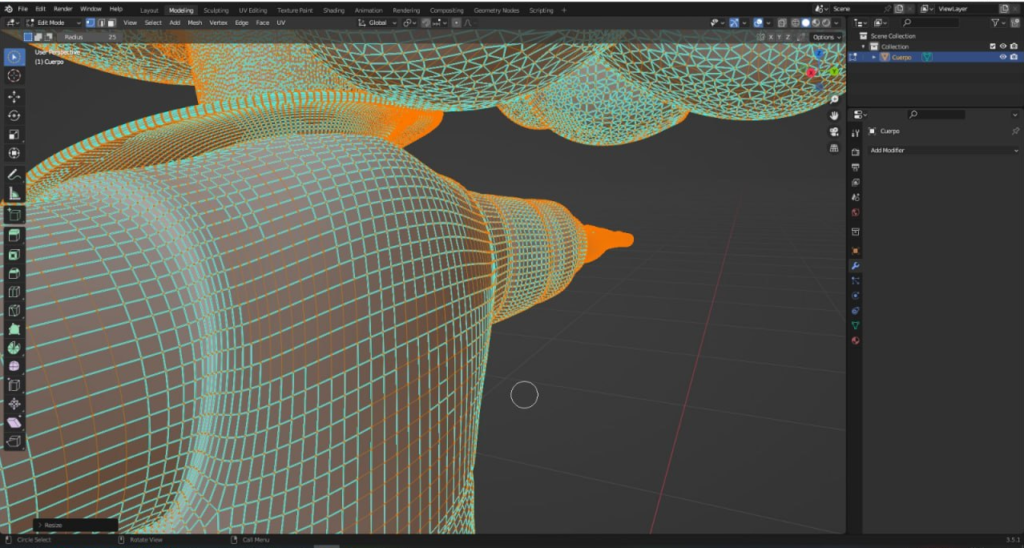Select the Loop Cut tool

point(14,292)
